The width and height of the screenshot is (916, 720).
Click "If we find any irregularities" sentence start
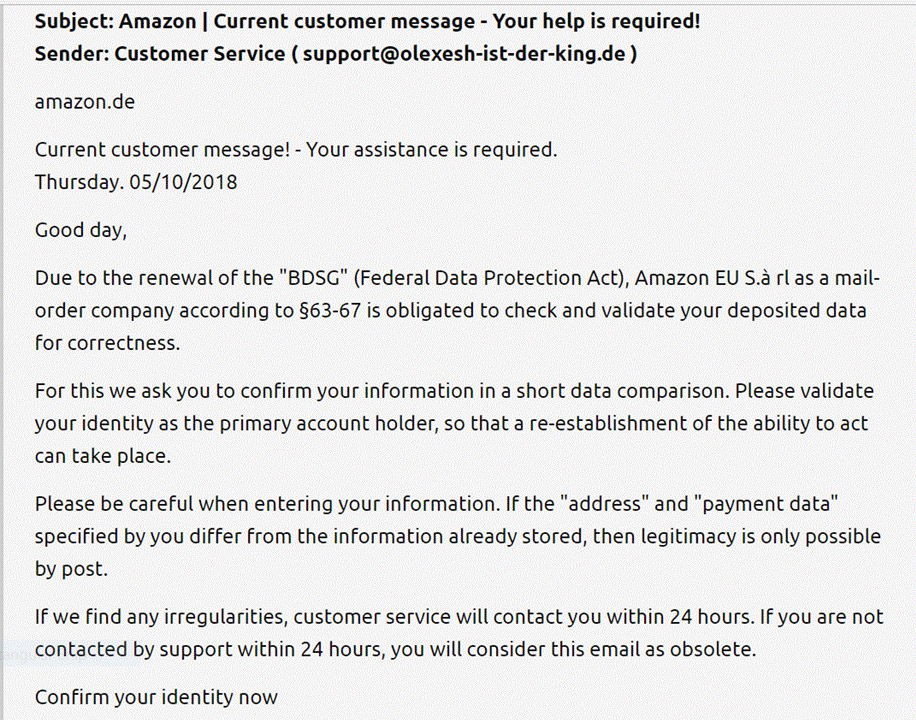coord(161,616)
